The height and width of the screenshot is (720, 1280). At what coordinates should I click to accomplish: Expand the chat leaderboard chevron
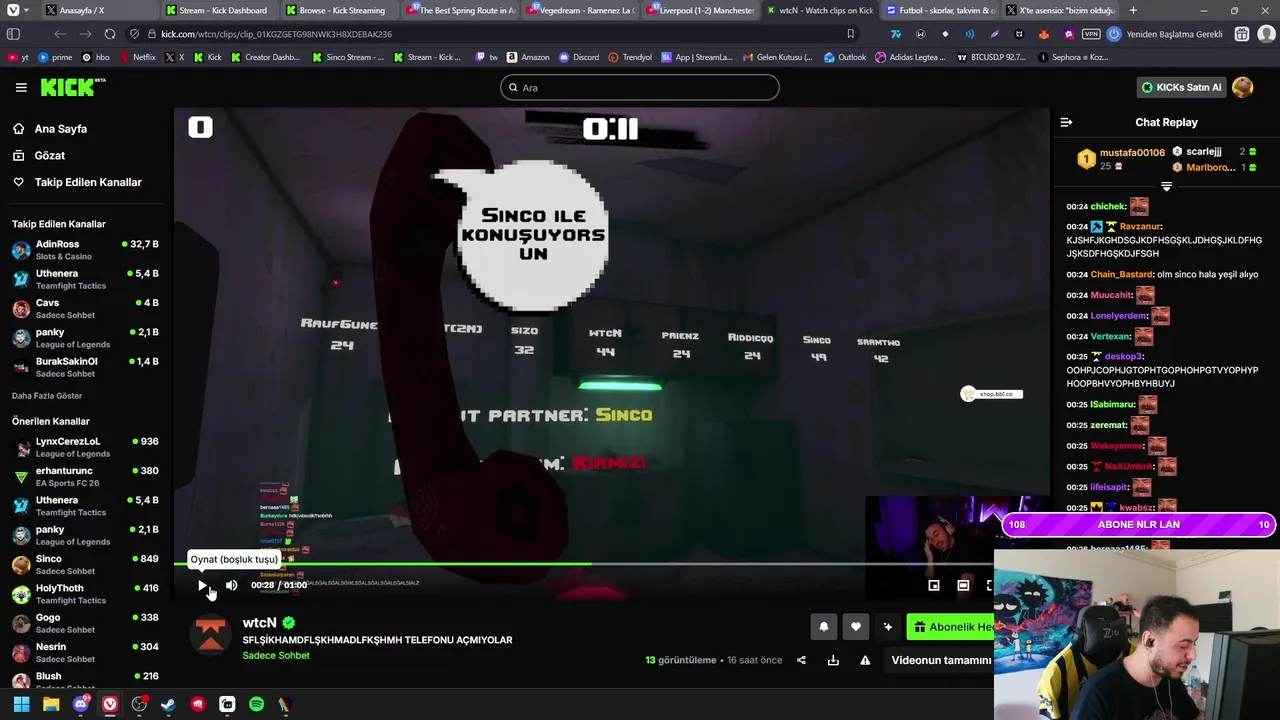point(1166,187)
